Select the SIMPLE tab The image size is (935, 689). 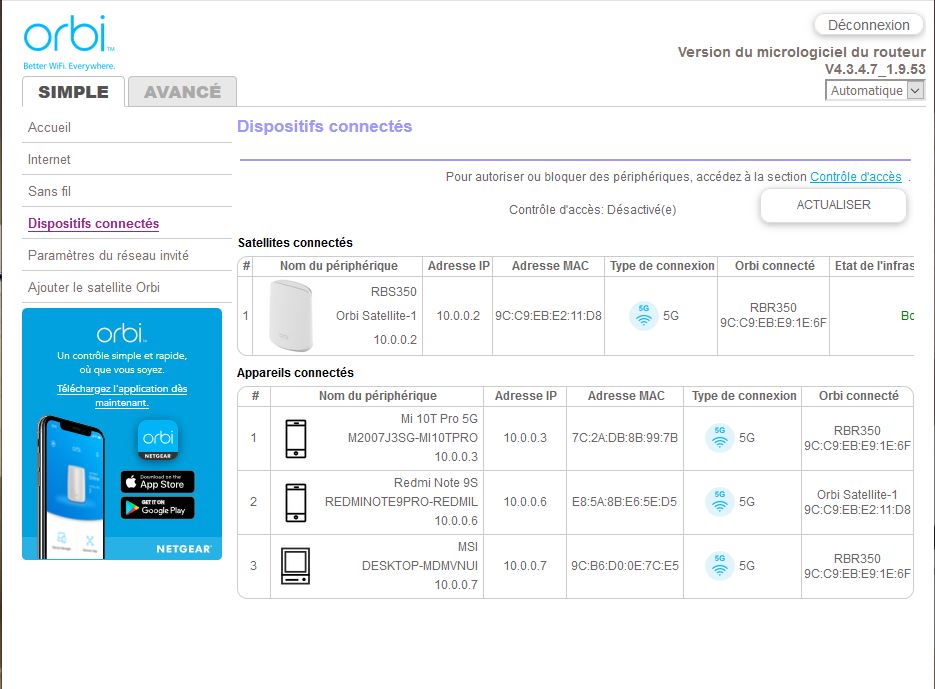click(73, 92)
